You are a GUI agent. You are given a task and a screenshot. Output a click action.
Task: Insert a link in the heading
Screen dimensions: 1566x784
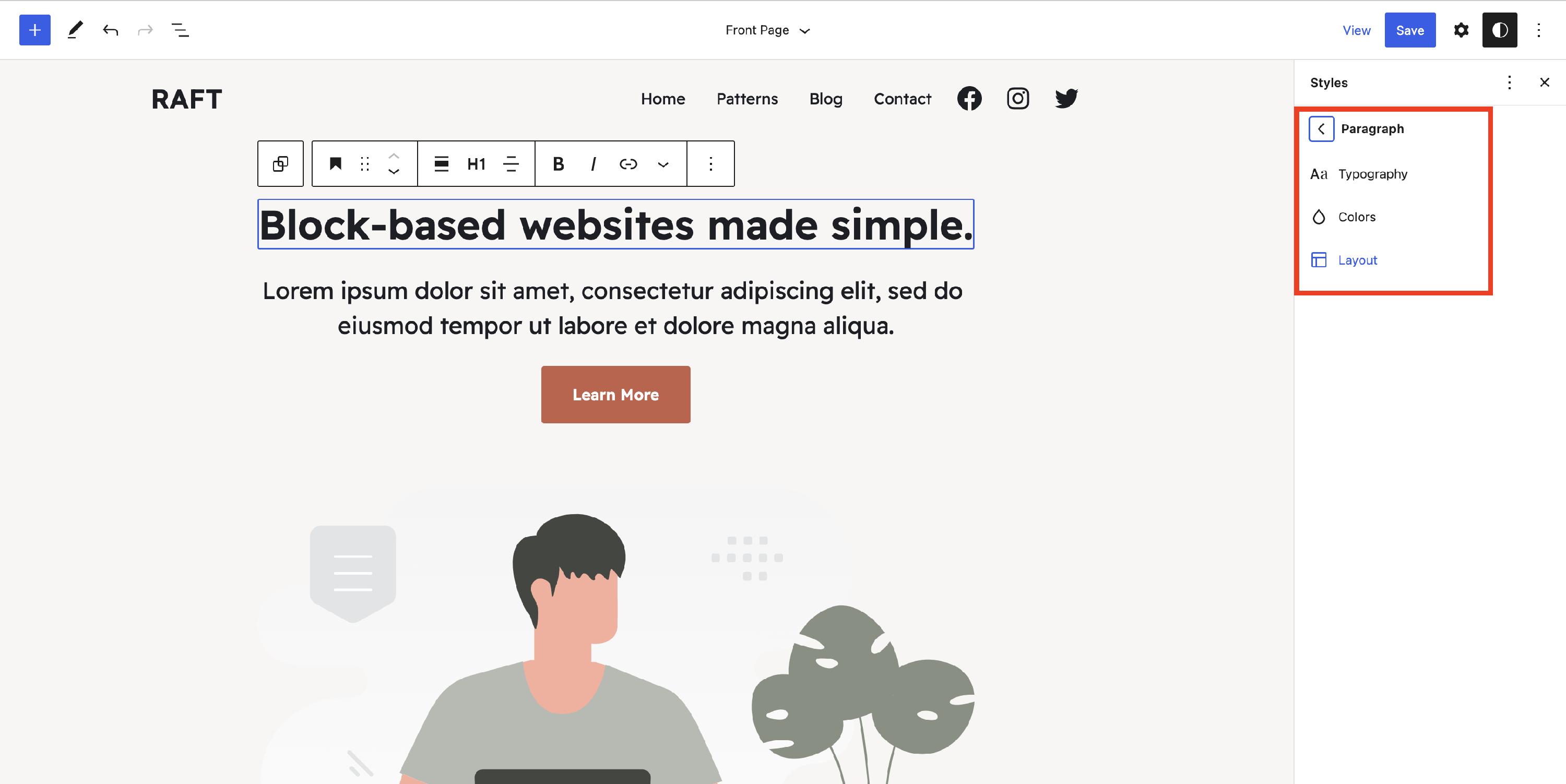coord(628,163)
